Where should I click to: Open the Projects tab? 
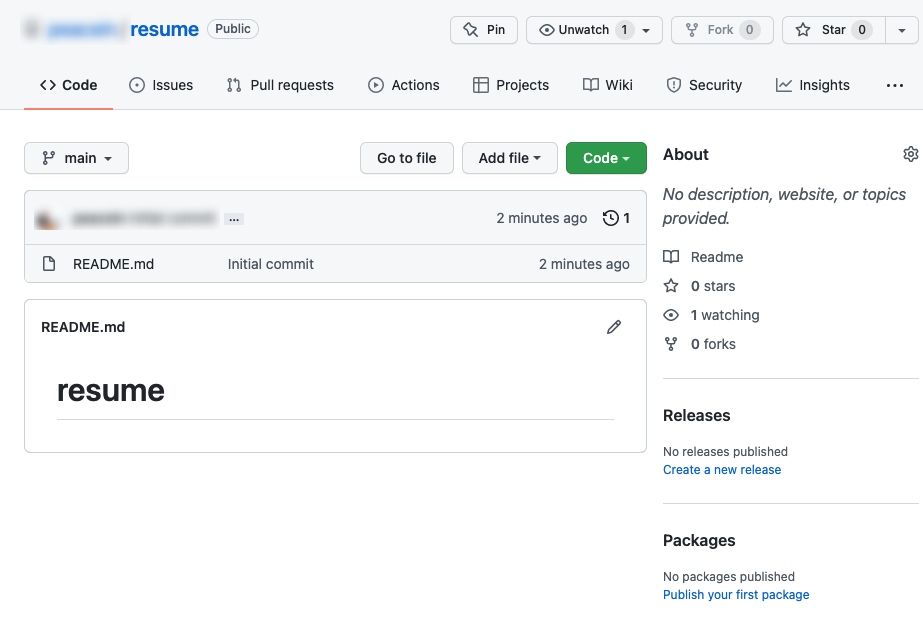511,85
